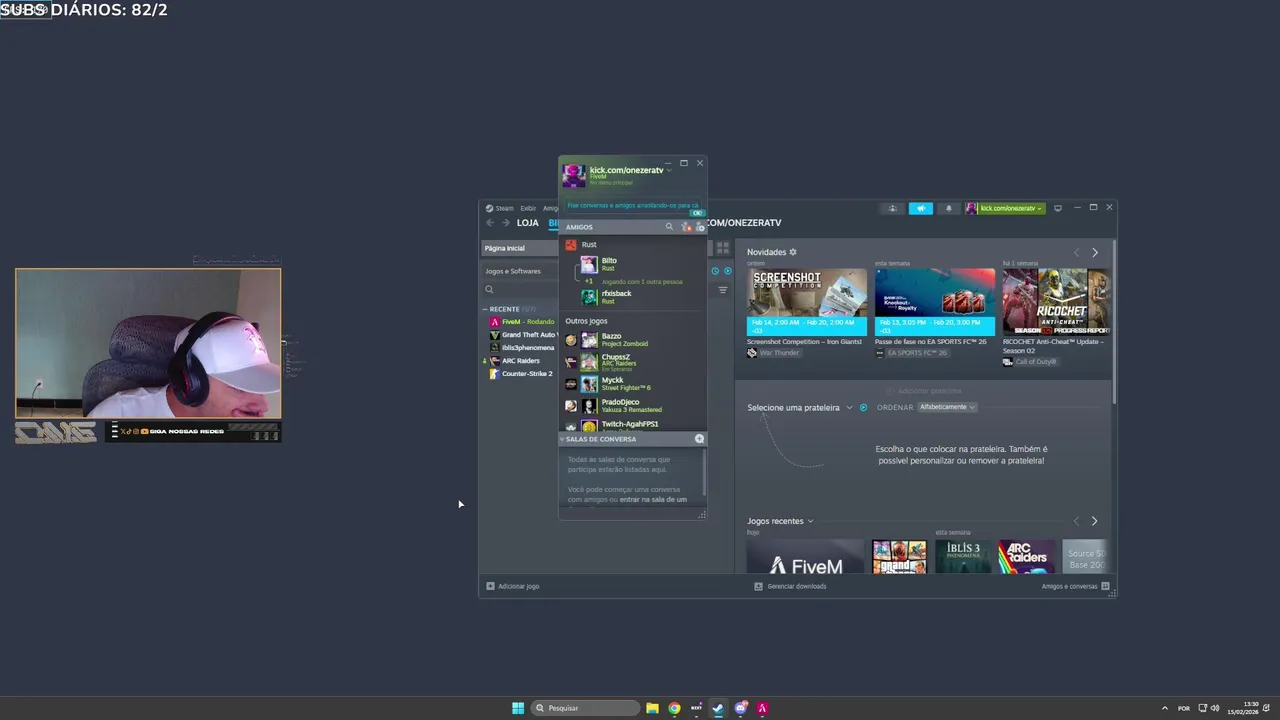The width and height of the screenshot is (1280, 720).
Task: Click the entrar na sala de um link
Action: click(x=653, y=499)
